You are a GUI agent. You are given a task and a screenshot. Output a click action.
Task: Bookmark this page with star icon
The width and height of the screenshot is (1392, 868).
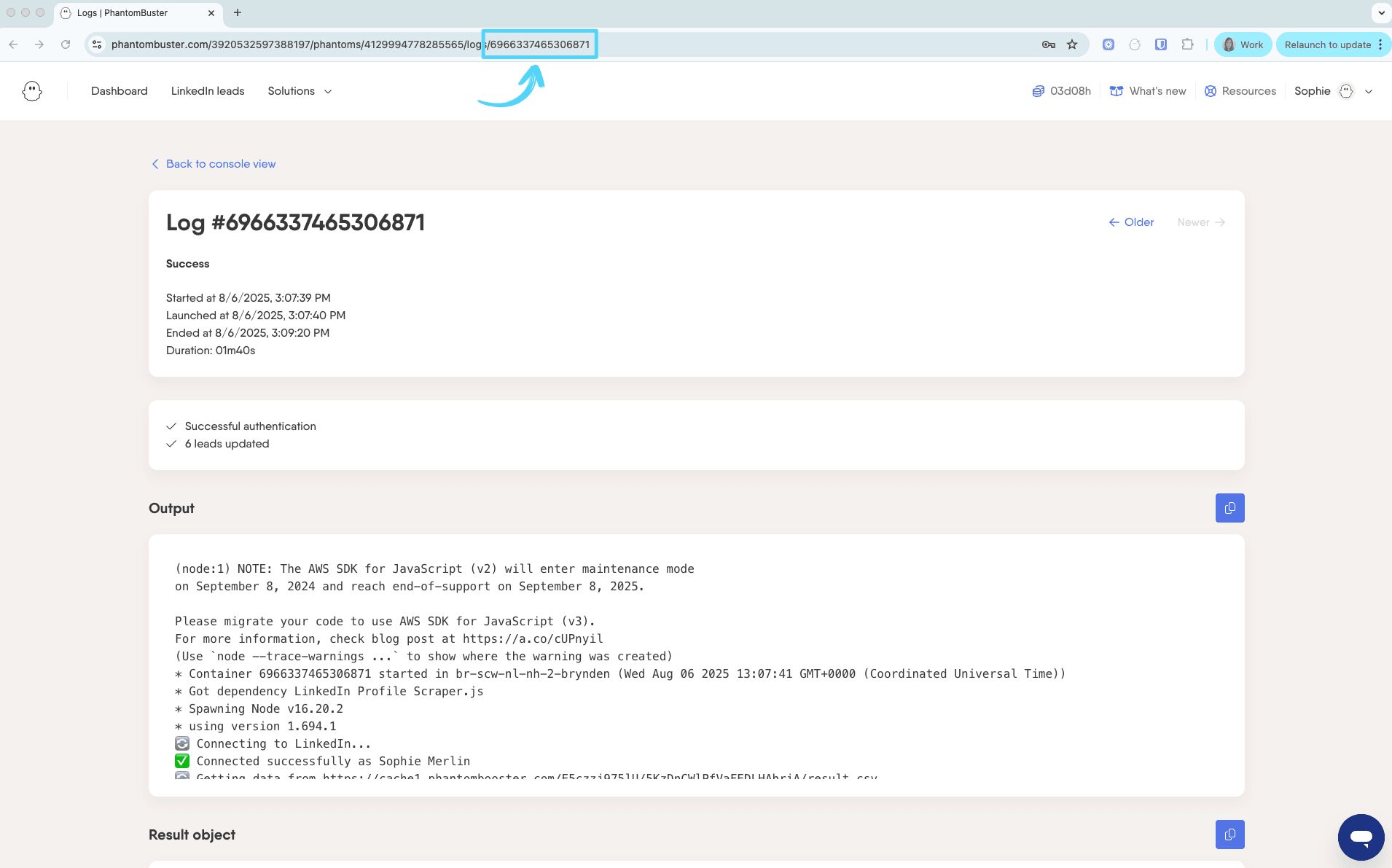click(1072, 44)
